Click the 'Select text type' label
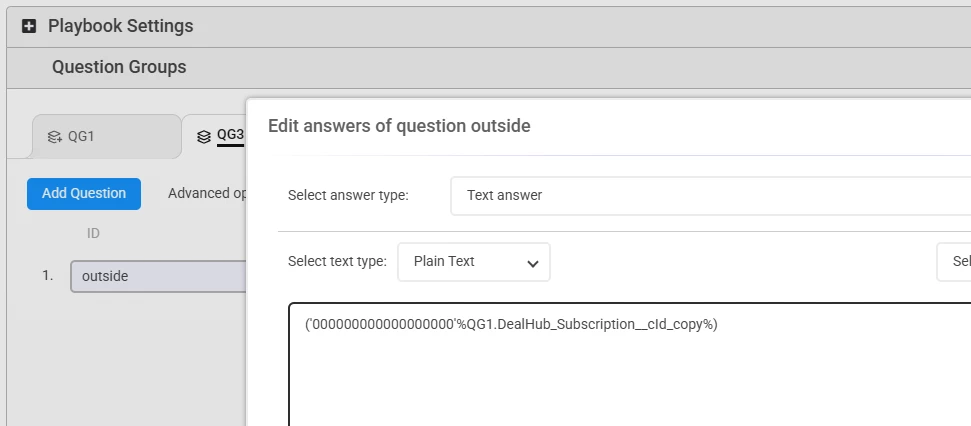The width and height of the screenshot is (971, 426). (x=337, y=261)
